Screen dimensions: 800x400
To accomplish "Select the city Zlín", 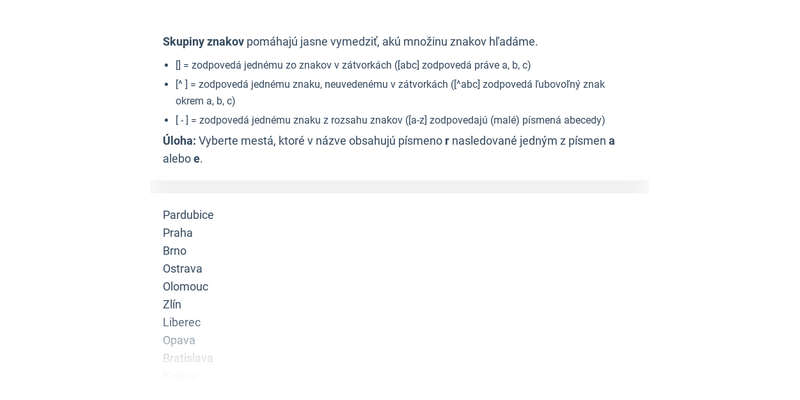I will 172,305.
